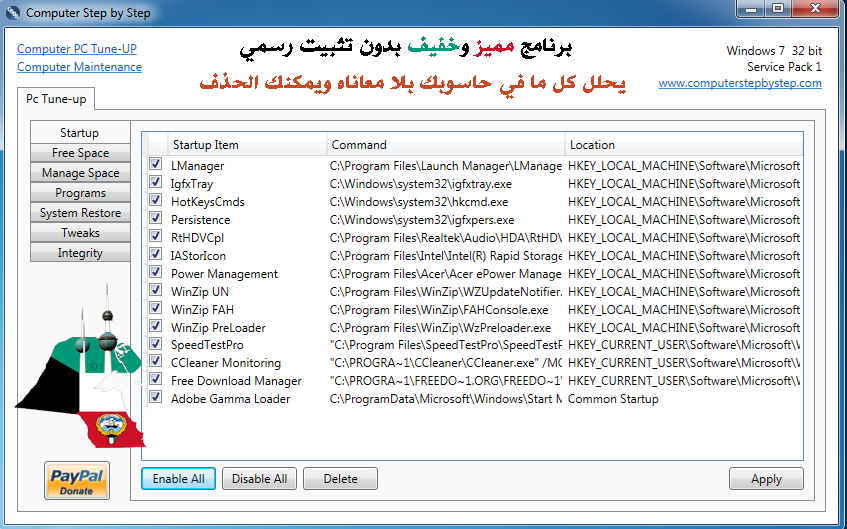The width and height of the screenshot is (847, 529).
Task: Open Computer PC Tune-UP link
Action: [x=77, y=49]
